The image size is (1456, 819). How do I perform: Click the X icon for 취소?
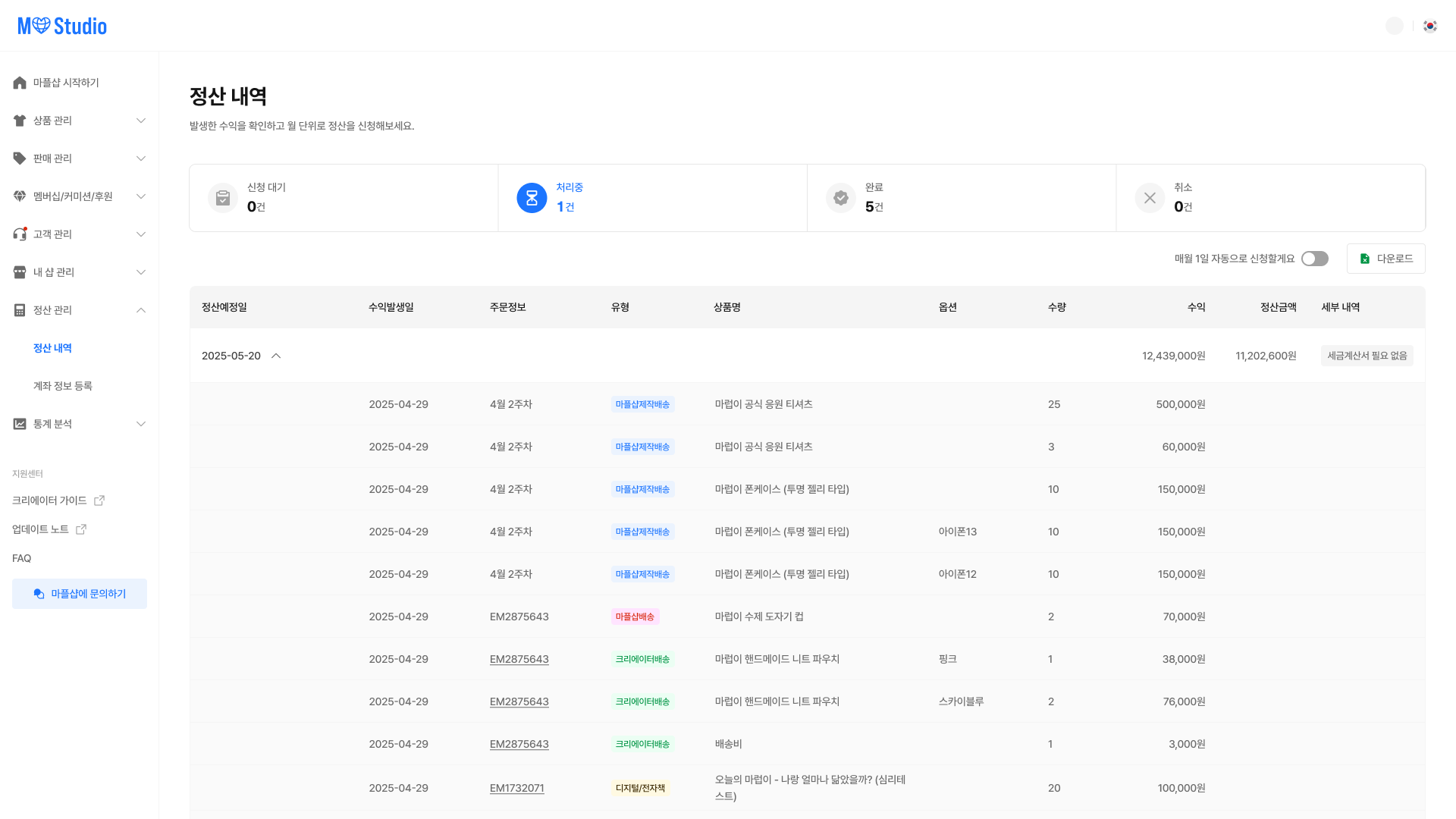click(1150, 198)
